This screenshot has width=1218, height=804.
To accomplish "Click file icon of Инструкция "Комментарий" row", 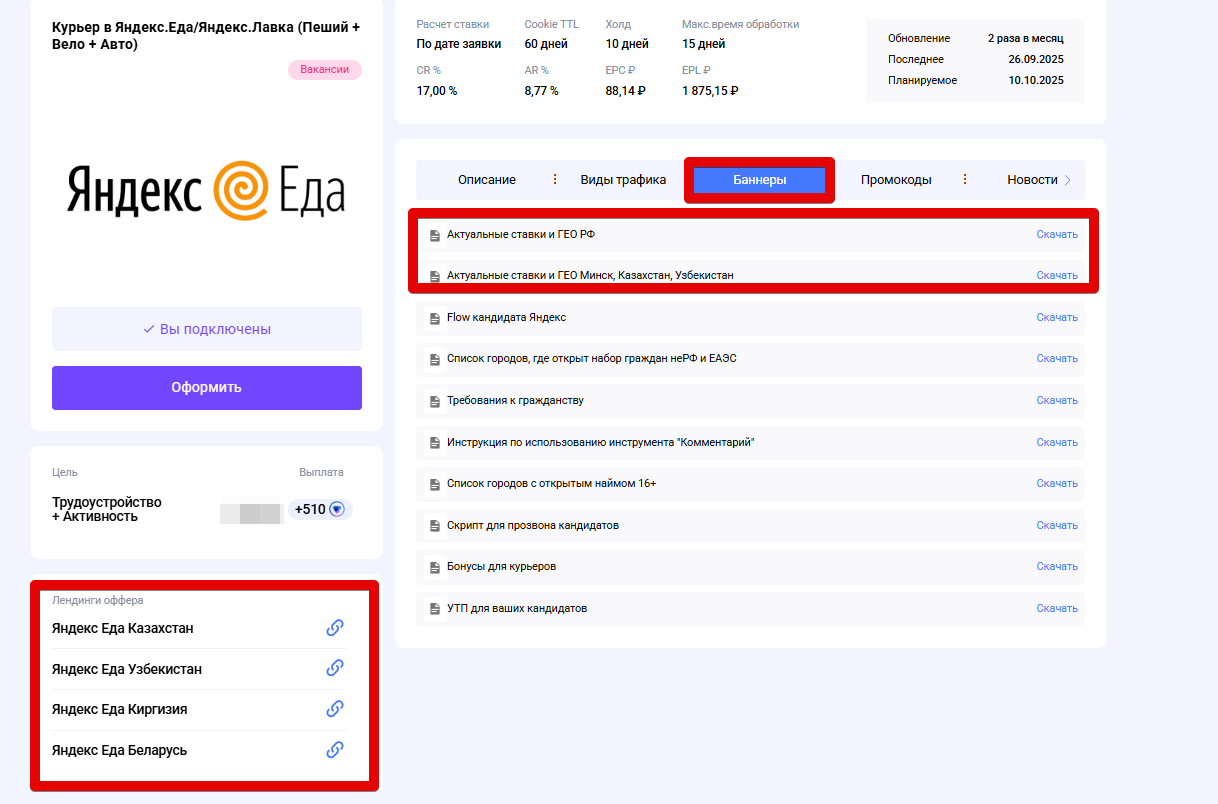I will (x=434, y=443).
